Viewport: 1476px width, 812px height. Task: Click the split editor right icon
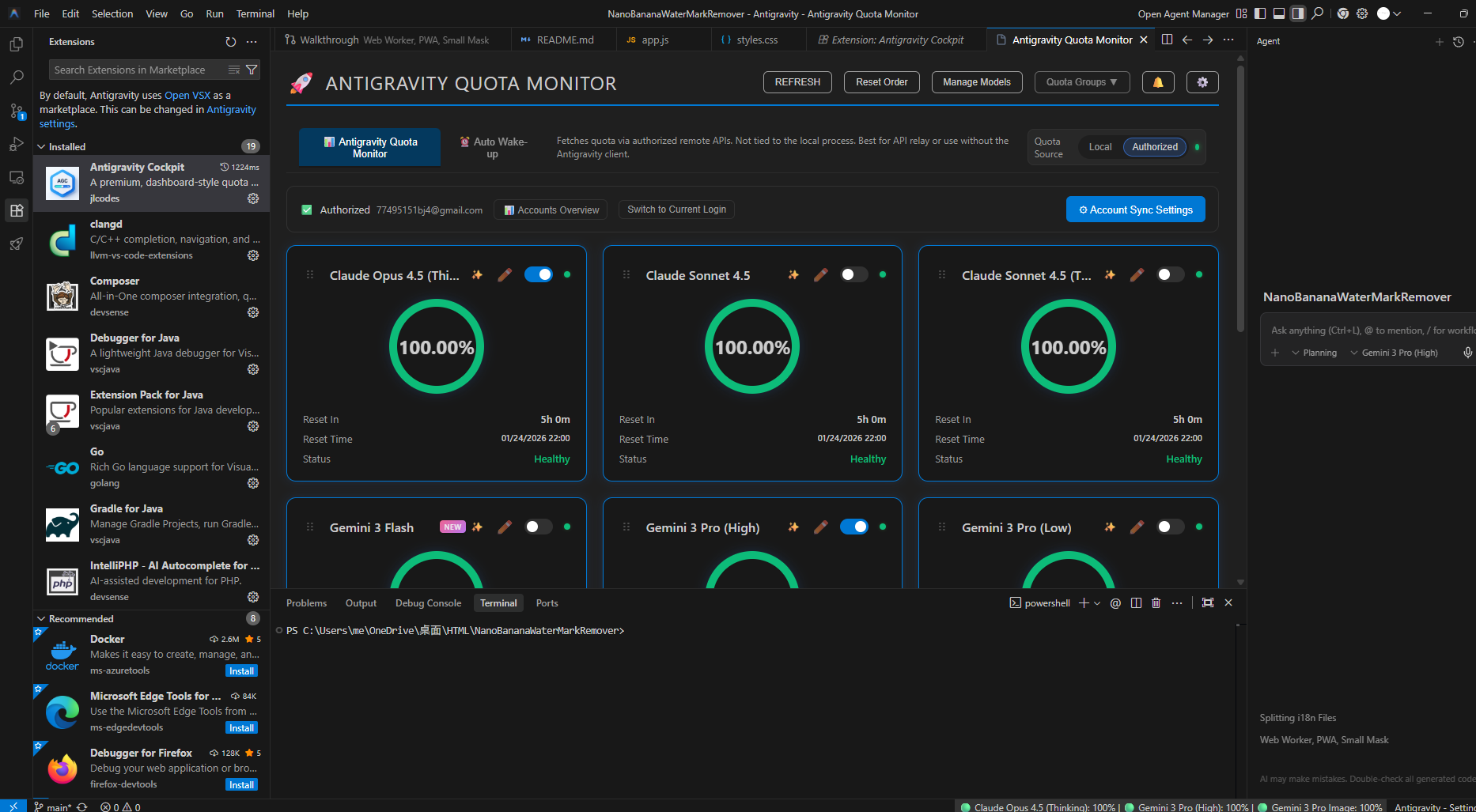[x=1167, y=40]
